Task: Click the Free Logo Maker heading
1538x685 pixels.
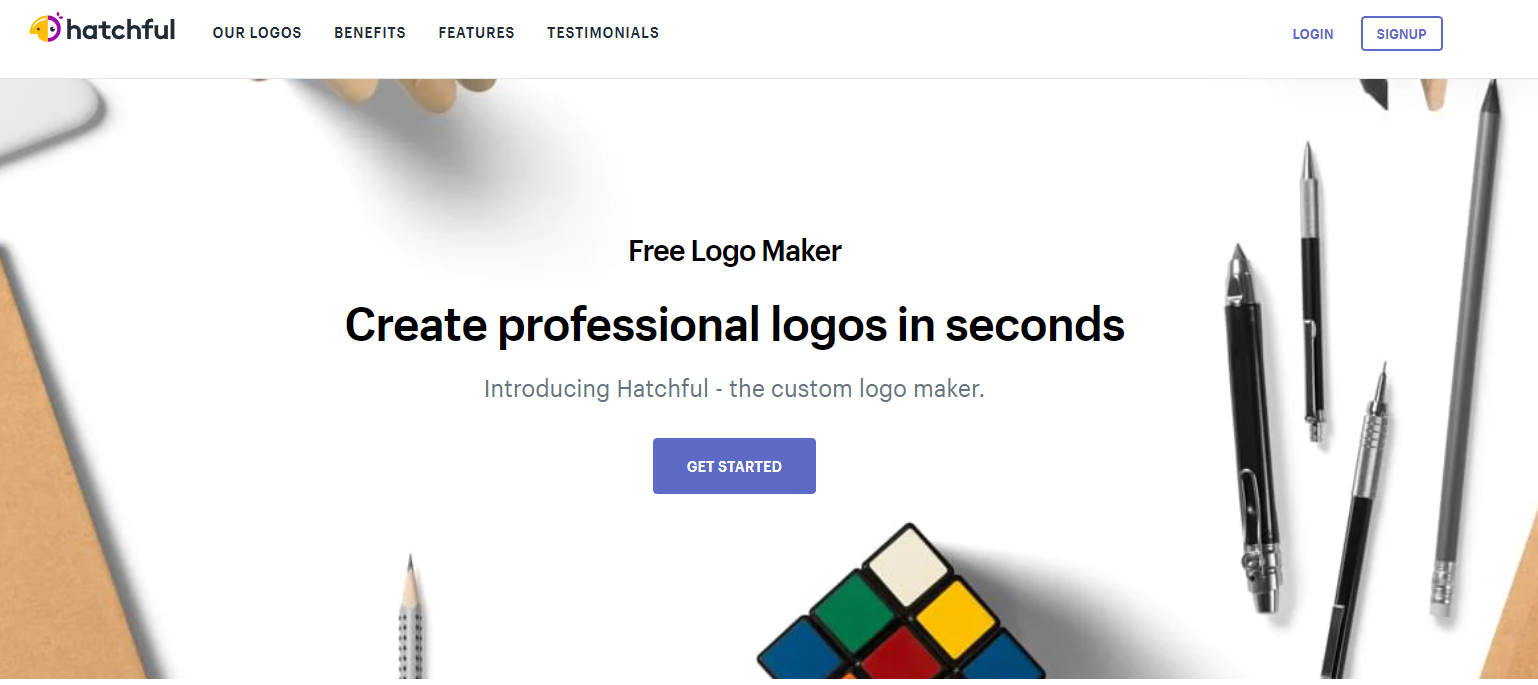Action: tap(735, 251)
